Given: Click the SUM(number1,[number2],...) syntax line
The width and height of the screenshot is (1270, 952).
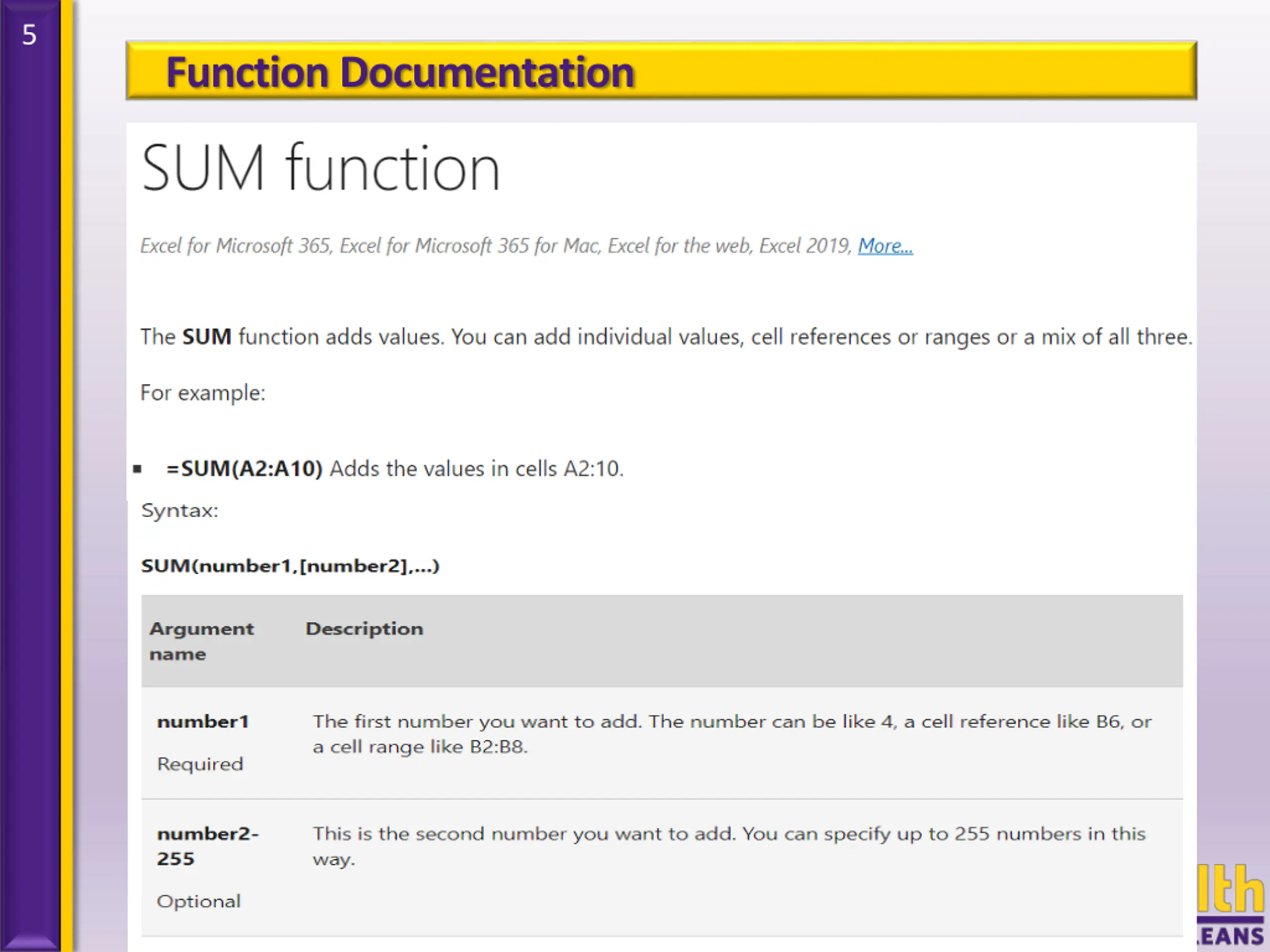Looking at the screenshot, I should [x=290, y=566].
